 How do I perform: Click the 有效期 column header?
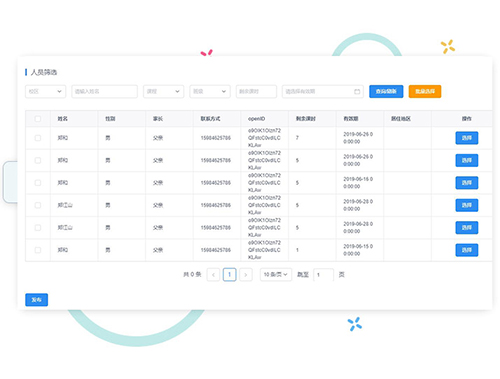pyautogui.click(x=351, y=119)
